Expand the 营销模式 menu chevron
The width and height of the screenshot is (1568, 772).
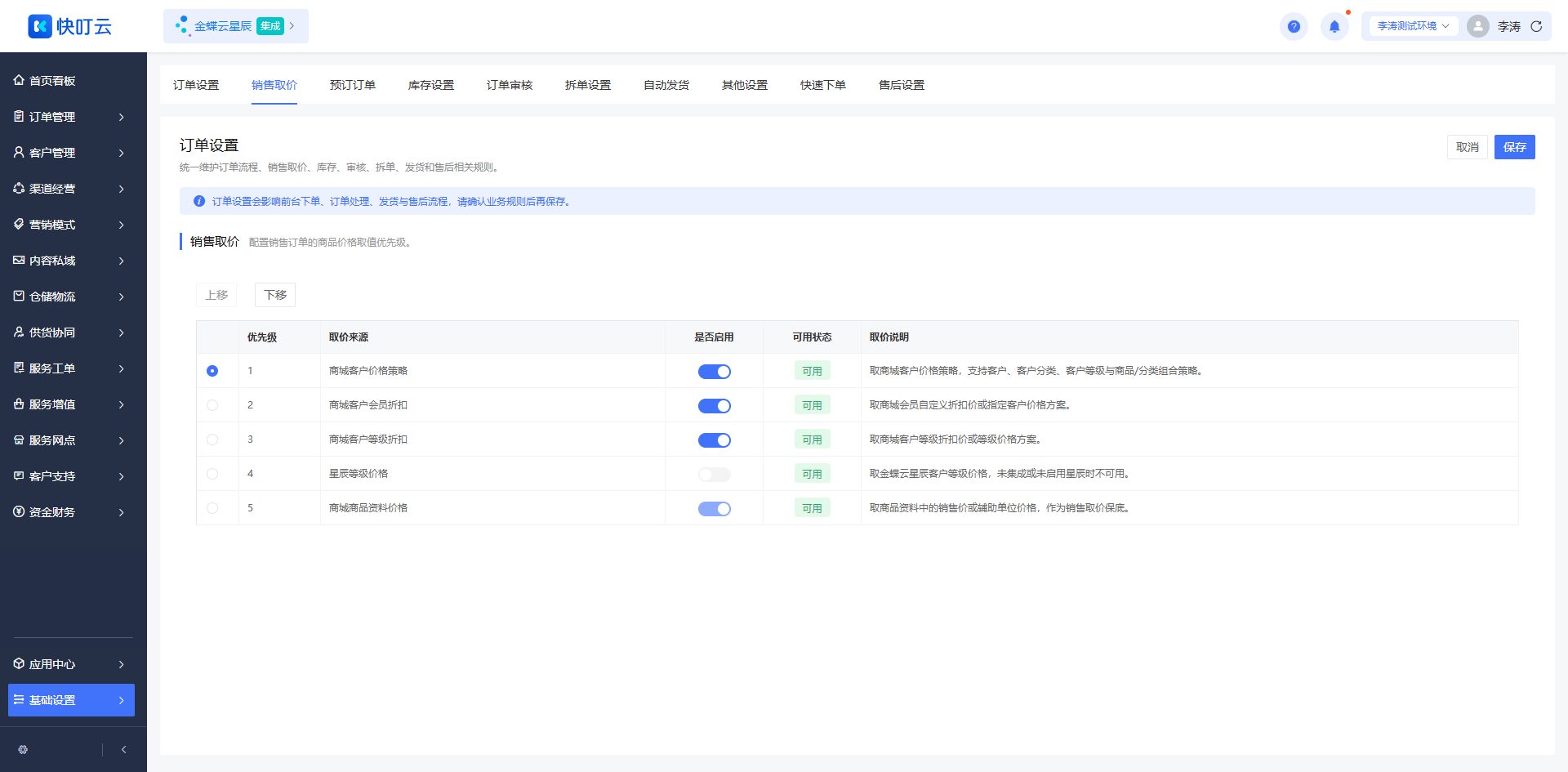click(122, 225)
